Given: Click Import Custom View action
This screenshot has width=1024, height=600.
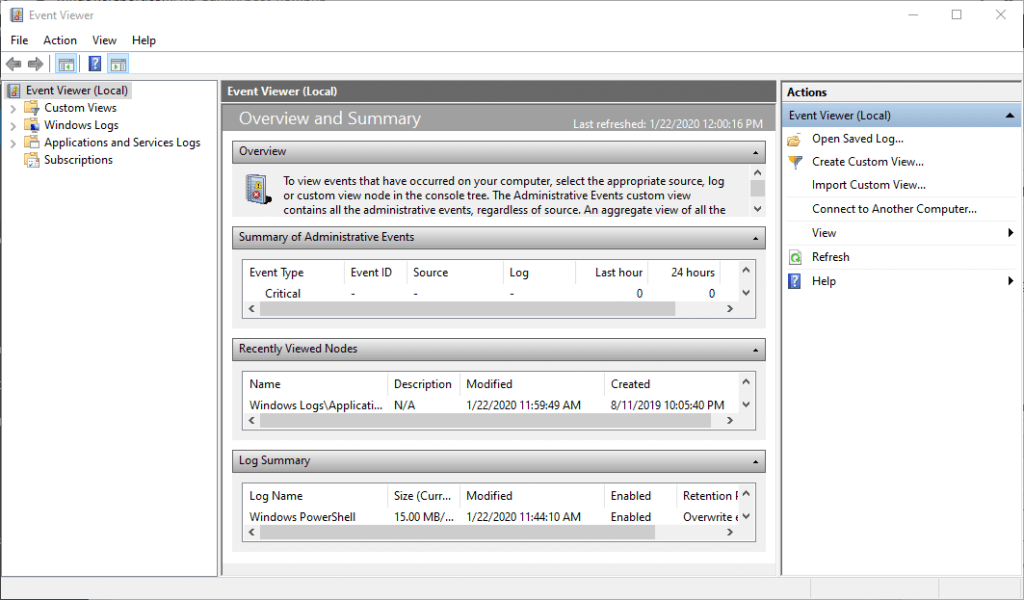Looking at the screenshot, I should [x=868, y=185].
